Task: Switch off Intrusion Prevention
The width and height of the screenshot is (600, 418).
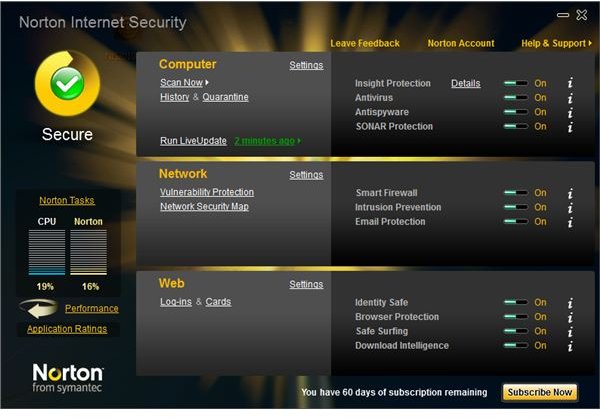Action: tap(516, 207)
